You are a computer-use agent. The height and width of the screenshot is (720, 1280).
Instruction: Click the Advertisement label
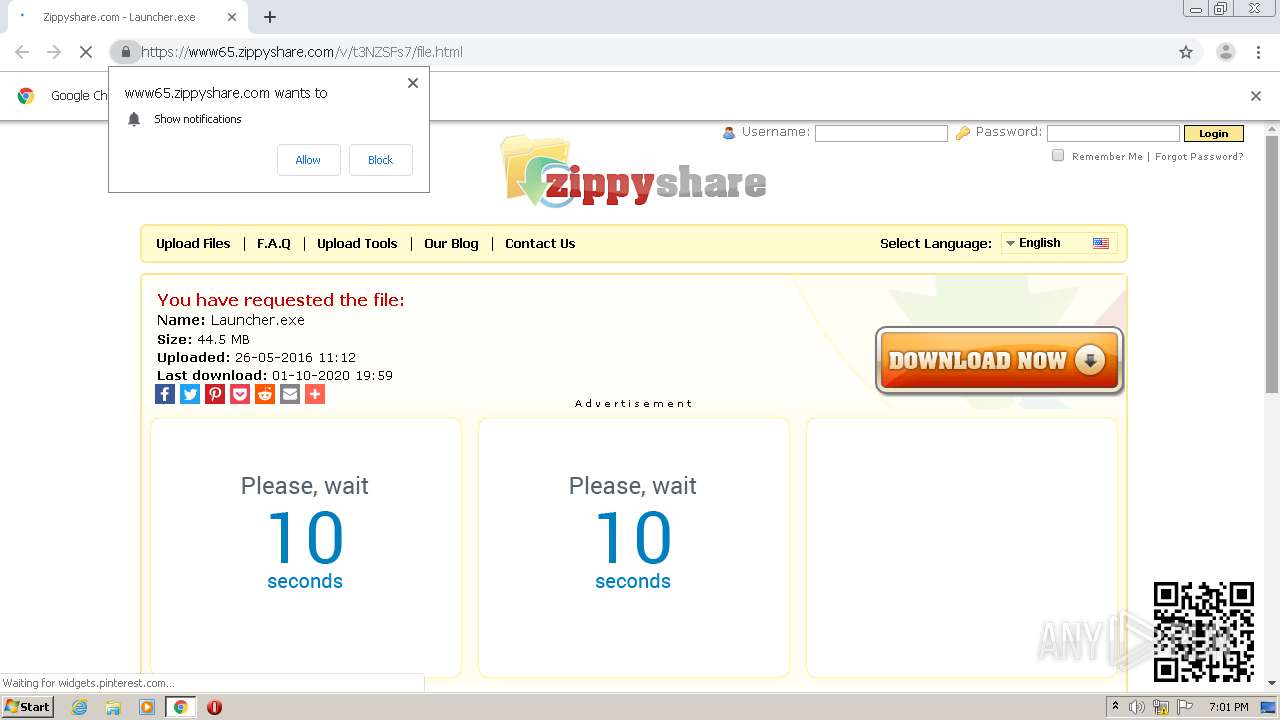click(x=634, y=404)
